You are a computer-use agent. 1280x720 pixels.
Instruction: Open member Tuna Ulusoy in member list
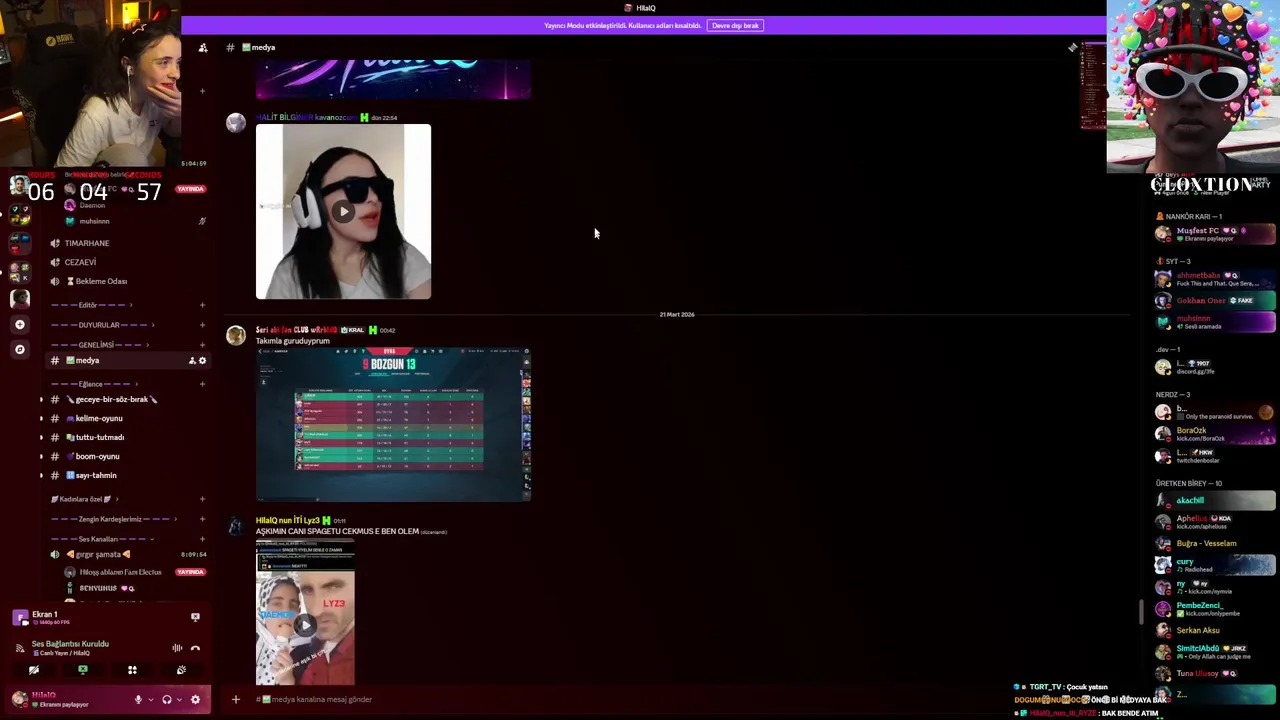[x=1215, y=673]
